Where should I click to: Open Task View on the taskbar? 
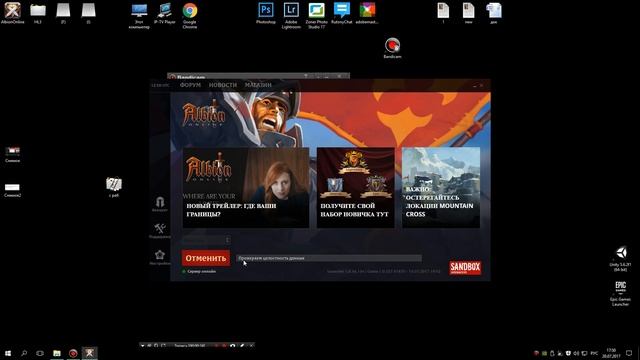coord(40,353)
